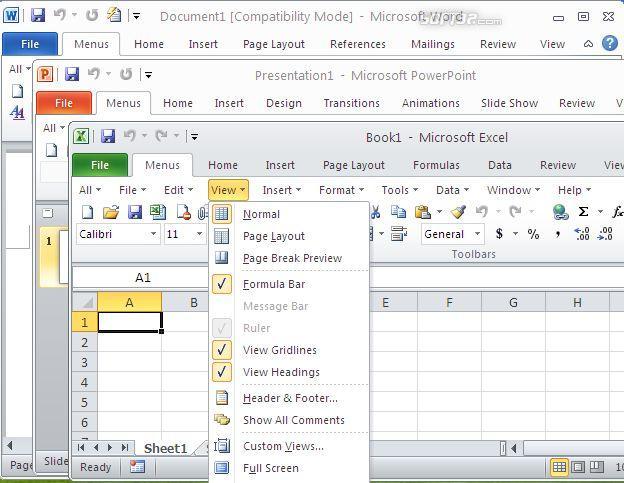The image size is (624, 483).
Task: Open the Window dropdown menu in Excel
Action: pyautogui.click(x=513, y=190)
